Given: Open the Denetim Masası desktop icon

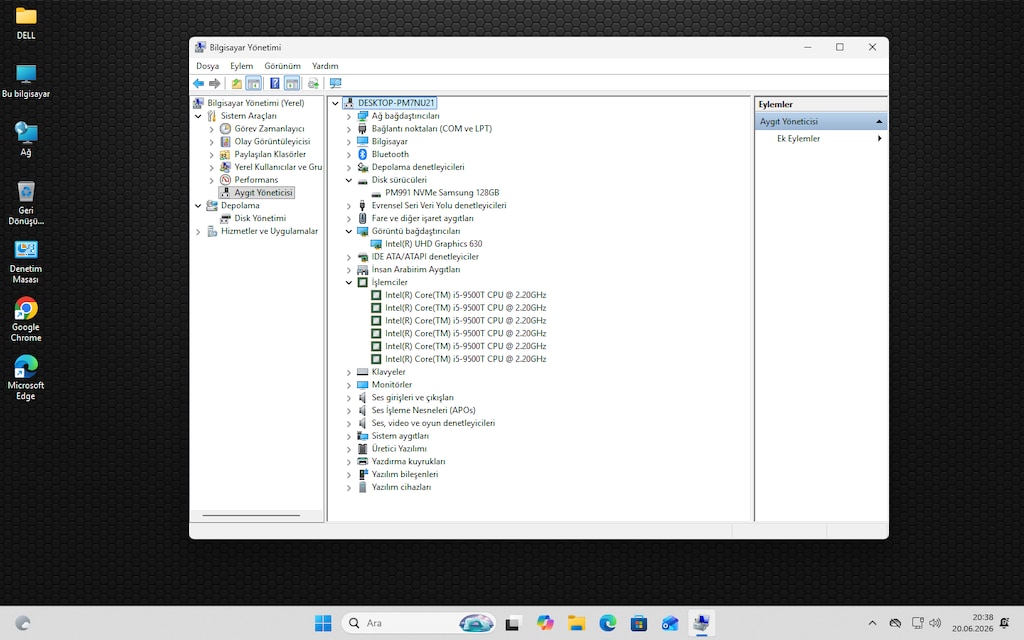Looking at the screenshot, I should coord(25,262).
